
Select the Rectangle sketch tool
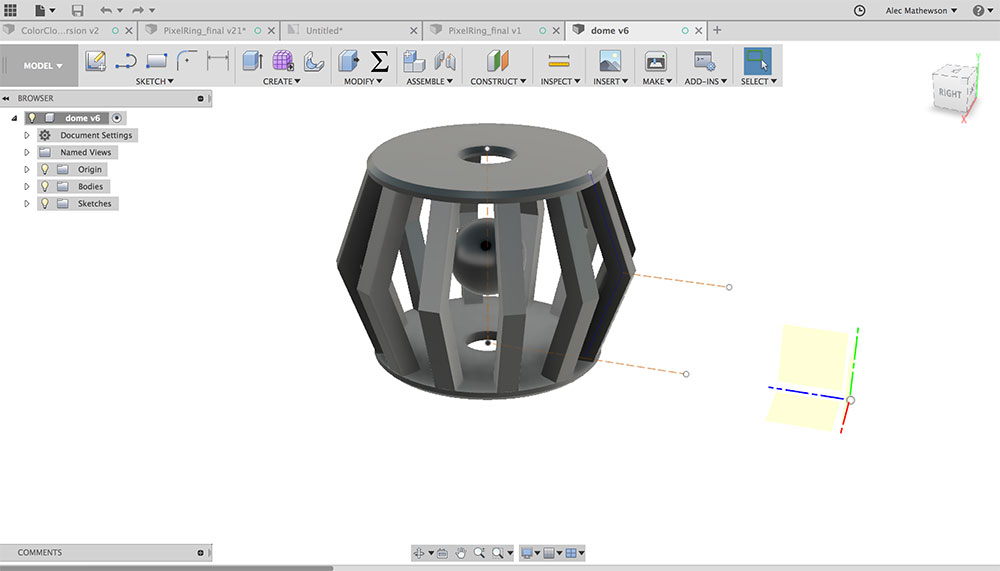[156, 61]
